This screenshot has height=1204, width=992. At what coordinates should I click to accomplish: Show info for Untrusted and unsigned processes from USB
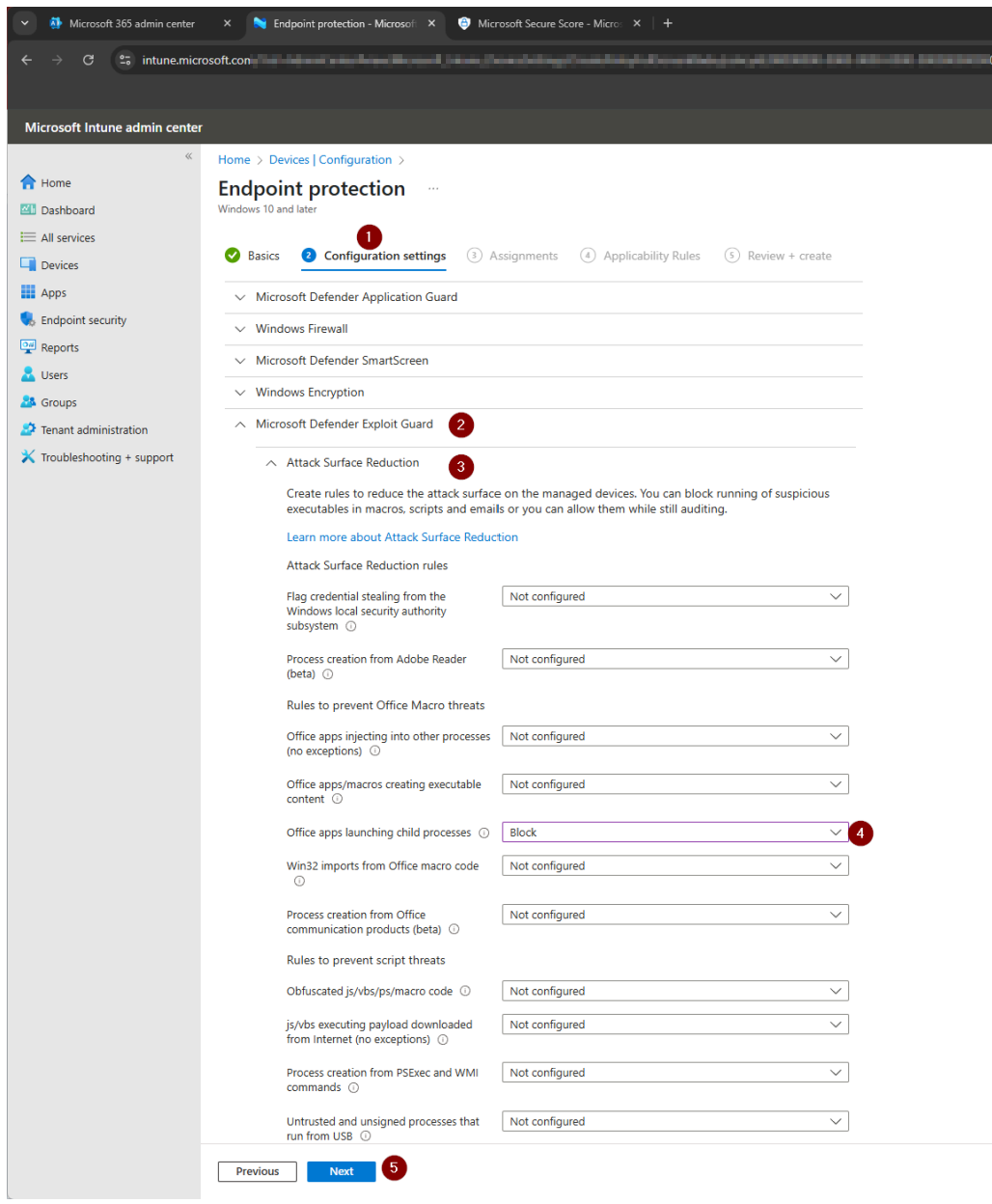pyautogui.click(x=366, y=1136)
